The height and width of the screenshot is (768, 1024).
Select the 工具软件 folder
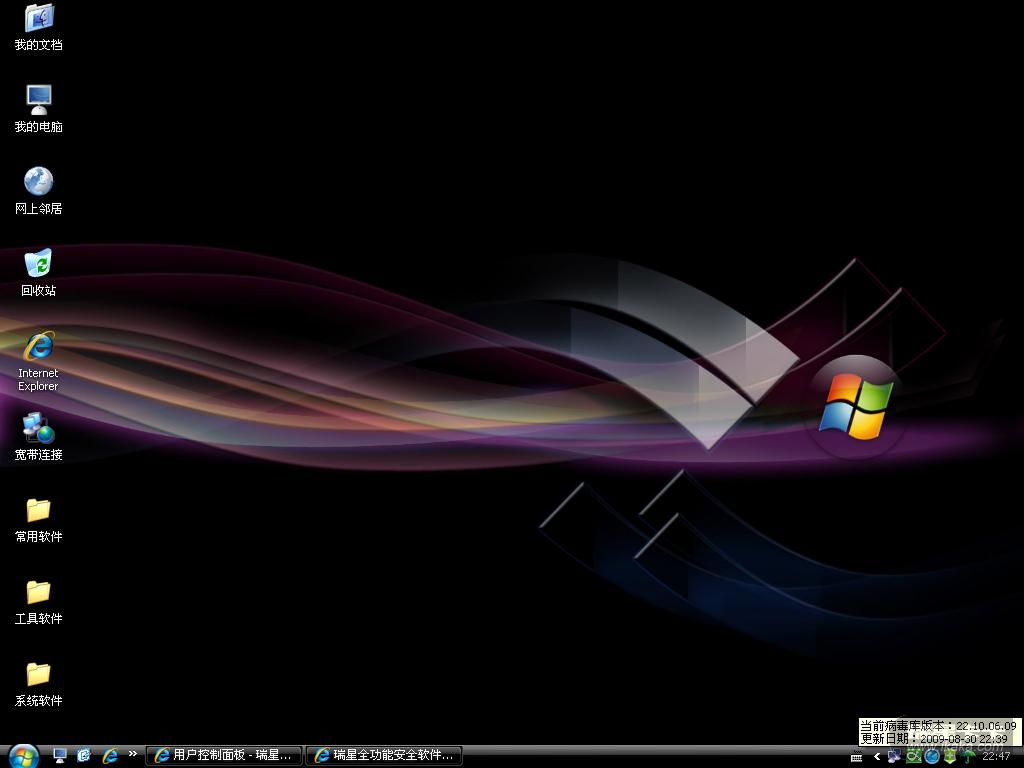(x=38, y=601)
